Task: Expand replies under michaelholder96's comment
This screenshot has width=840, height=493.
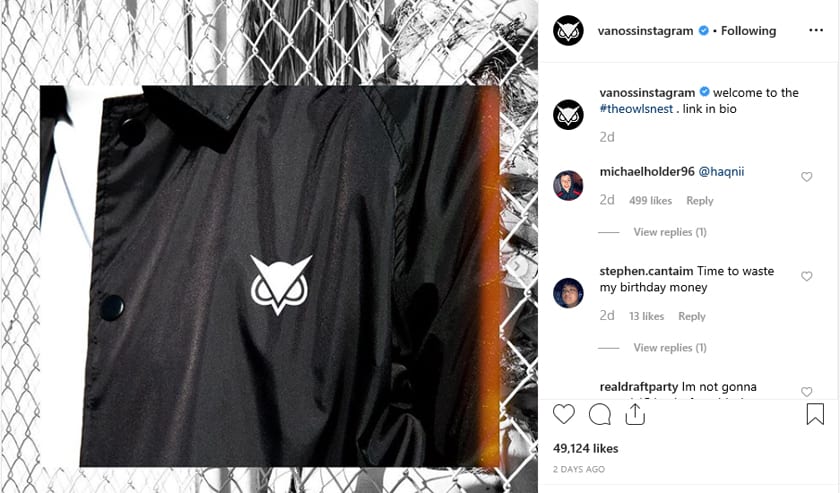Action: pyautogui.click(x=670, y=232)
